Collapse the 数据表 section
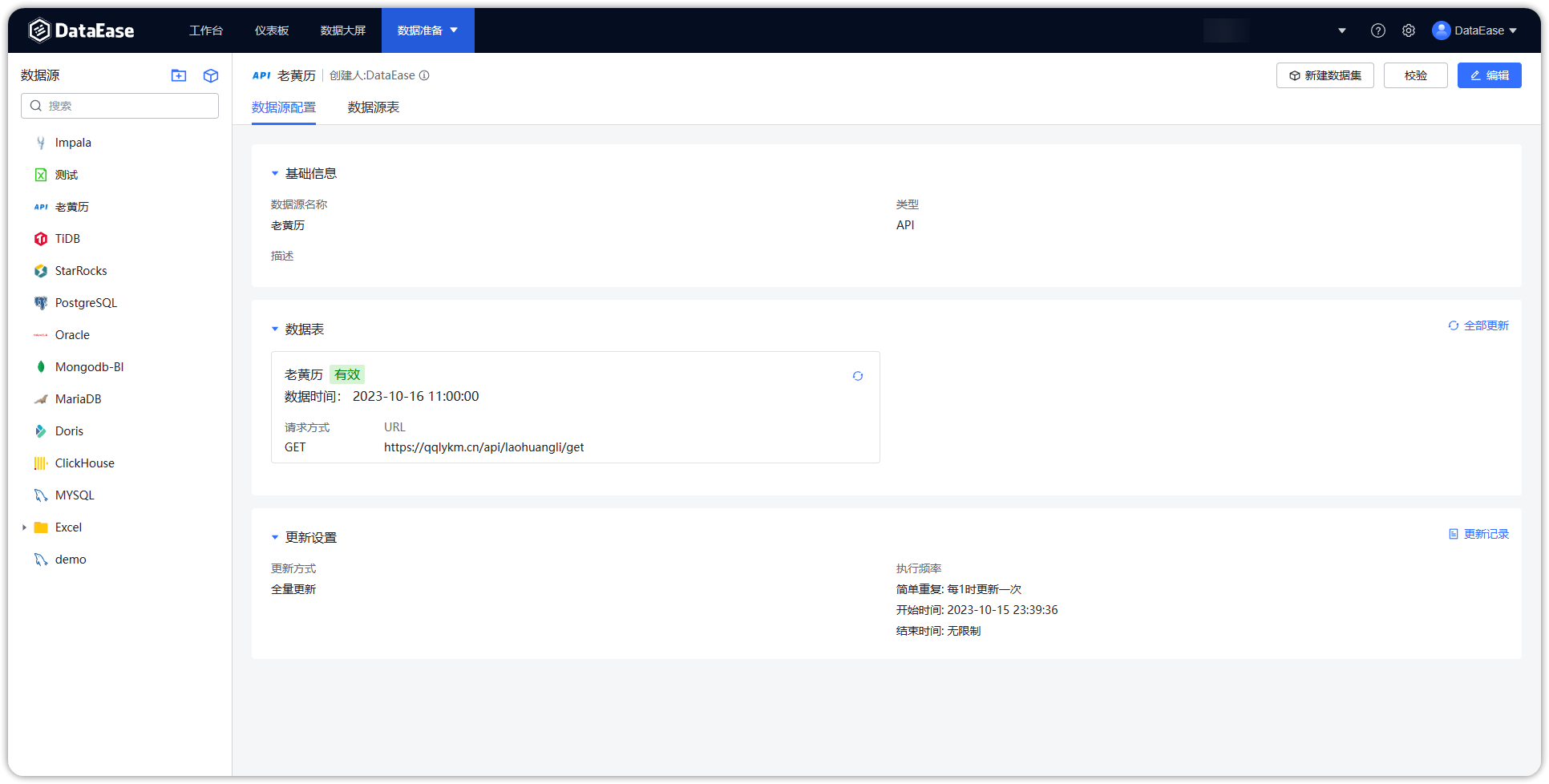1549x784 pixels. [x=274, y=329]
